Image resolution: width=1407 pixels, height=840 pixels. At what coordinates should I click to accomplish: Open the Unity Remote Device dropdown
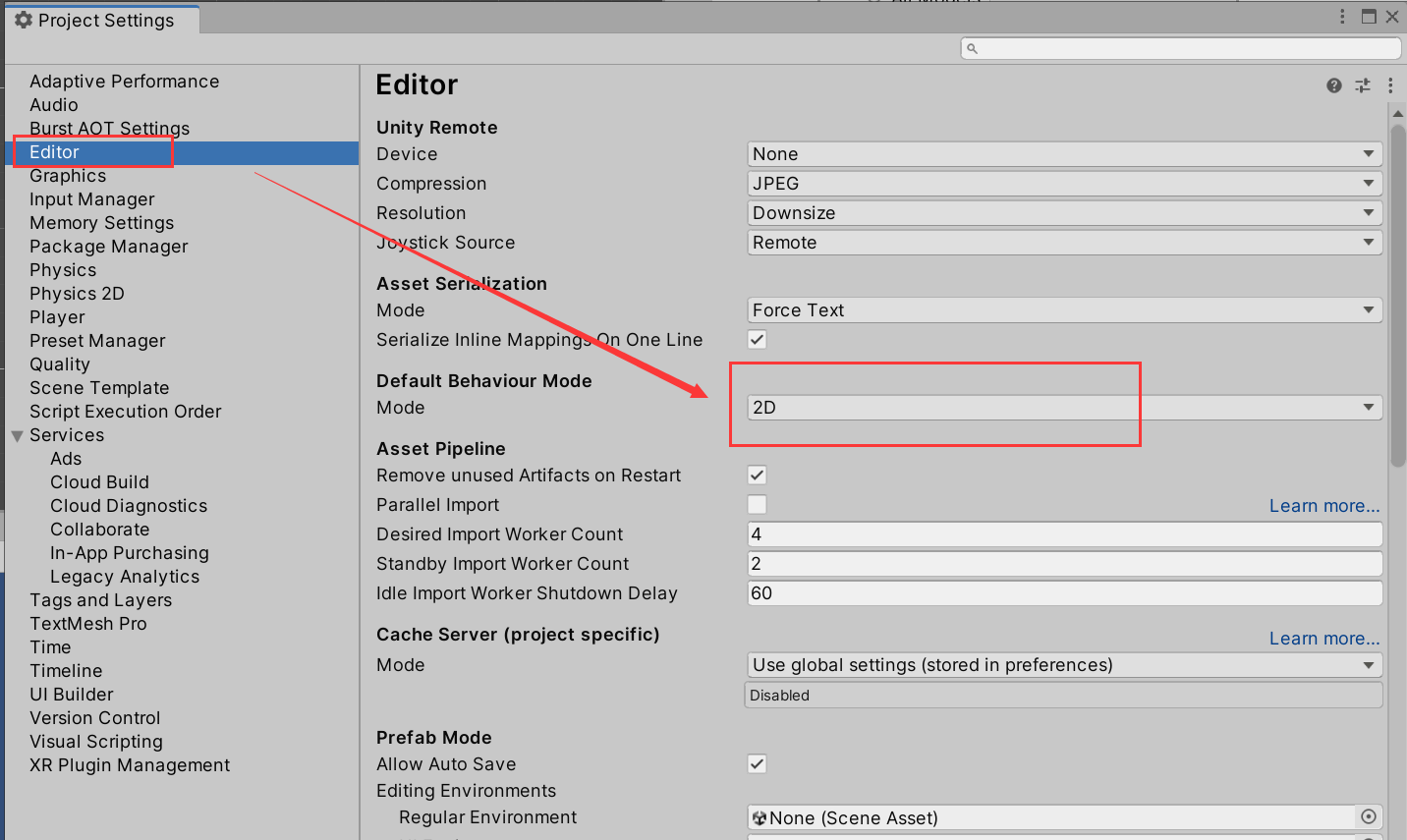tap(1064, 154)
